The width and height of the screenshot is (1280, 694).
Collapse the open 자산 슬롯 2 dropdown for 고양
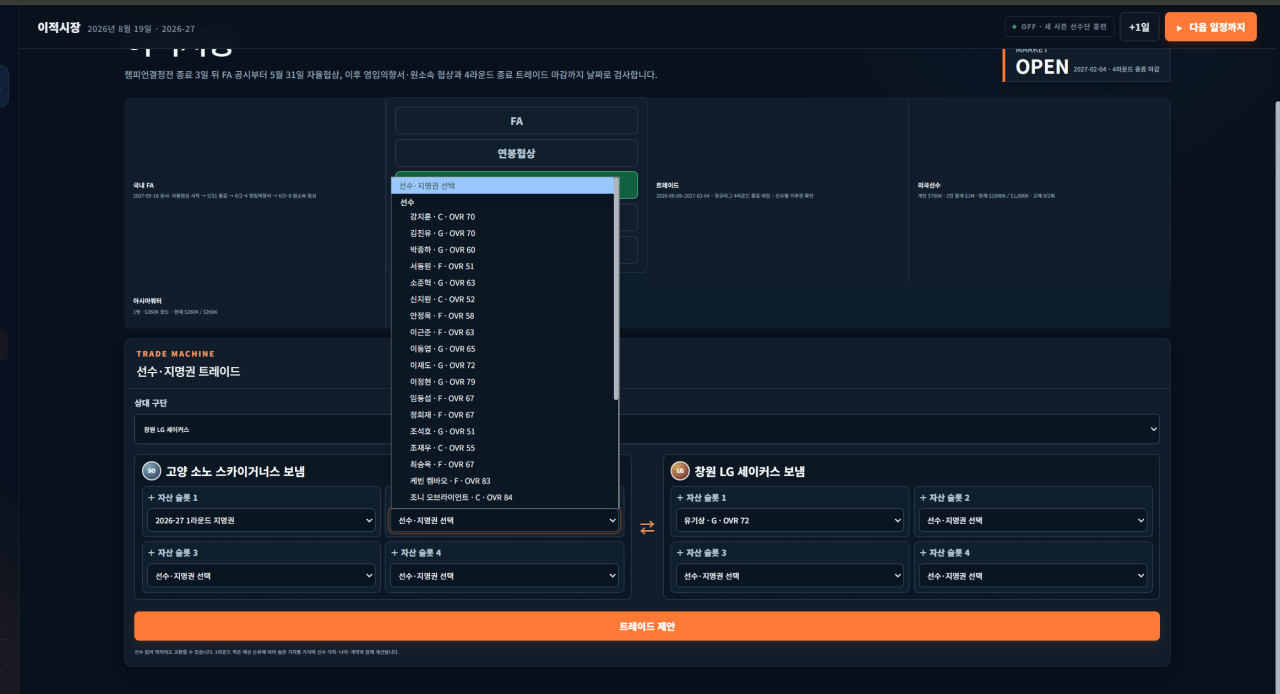point(504,521)
